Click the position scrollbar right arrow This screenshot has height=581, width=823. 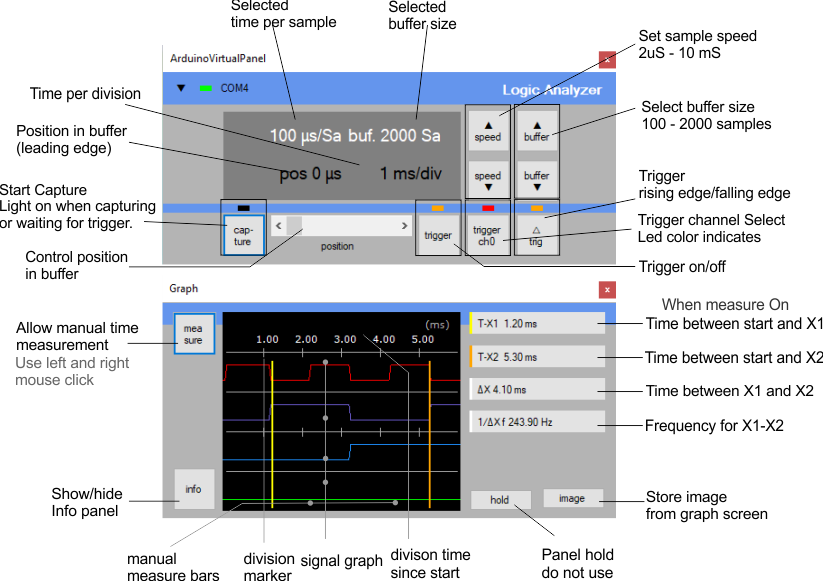404,226
